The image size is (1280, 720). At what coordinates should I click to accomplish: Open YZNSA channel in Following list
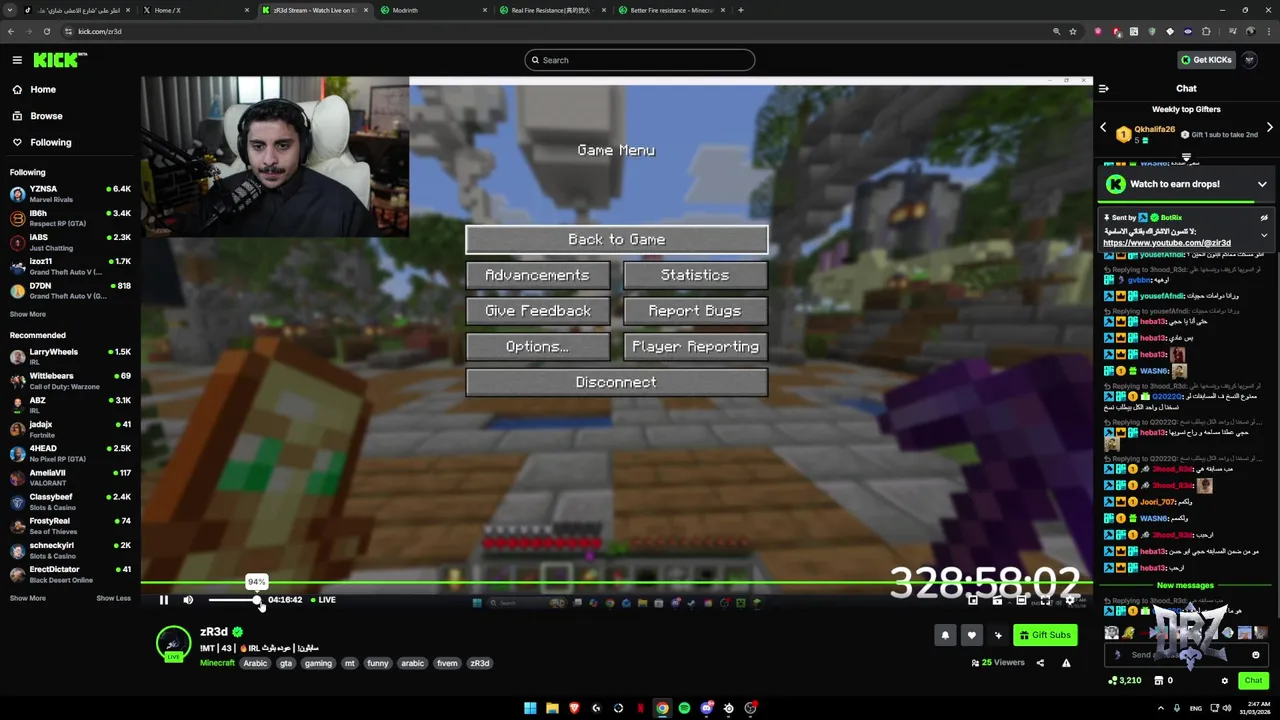tap(70, 193)
